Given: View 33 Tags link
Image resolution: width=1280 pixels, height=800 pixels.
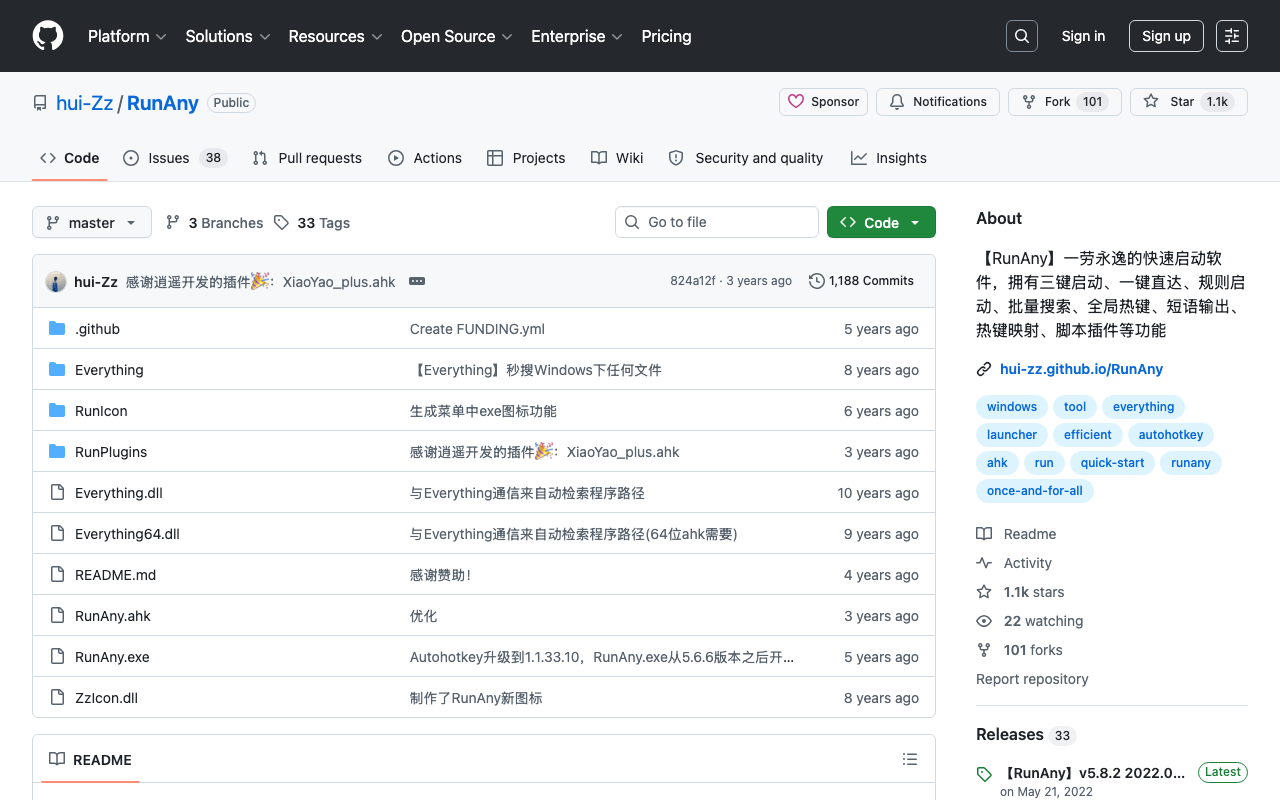Looking at the screenshot, I should [312, 223].
